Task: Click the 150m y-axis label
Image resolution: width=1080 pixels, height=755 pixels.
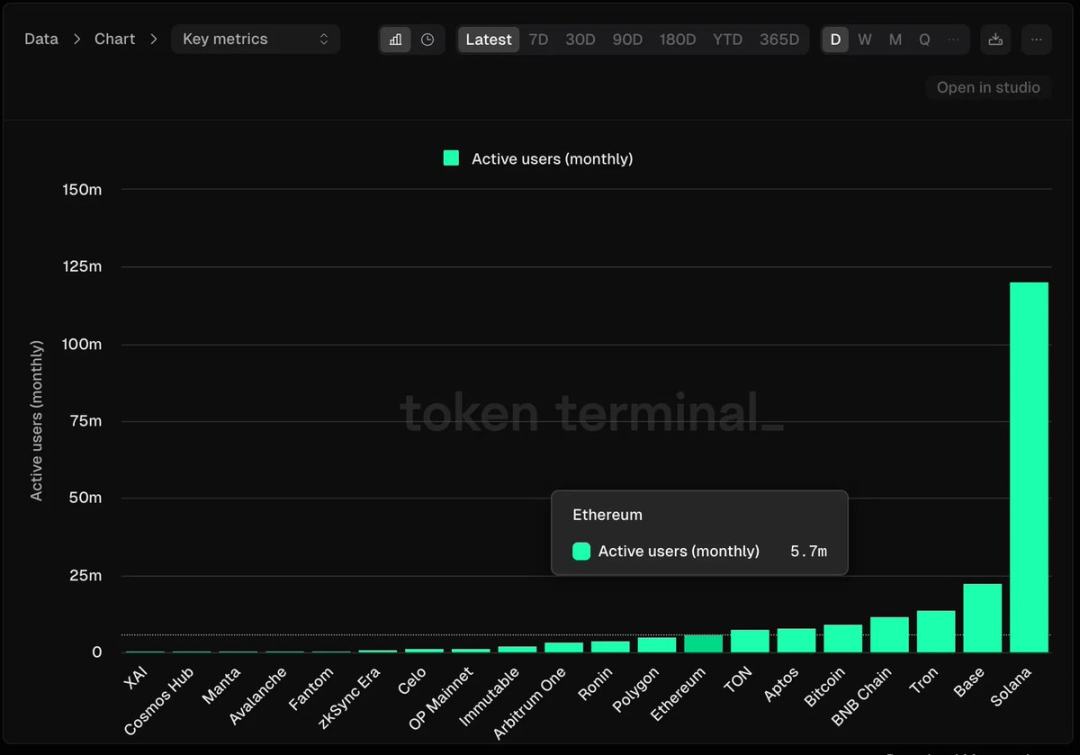Action: click(x=82, y=189)
